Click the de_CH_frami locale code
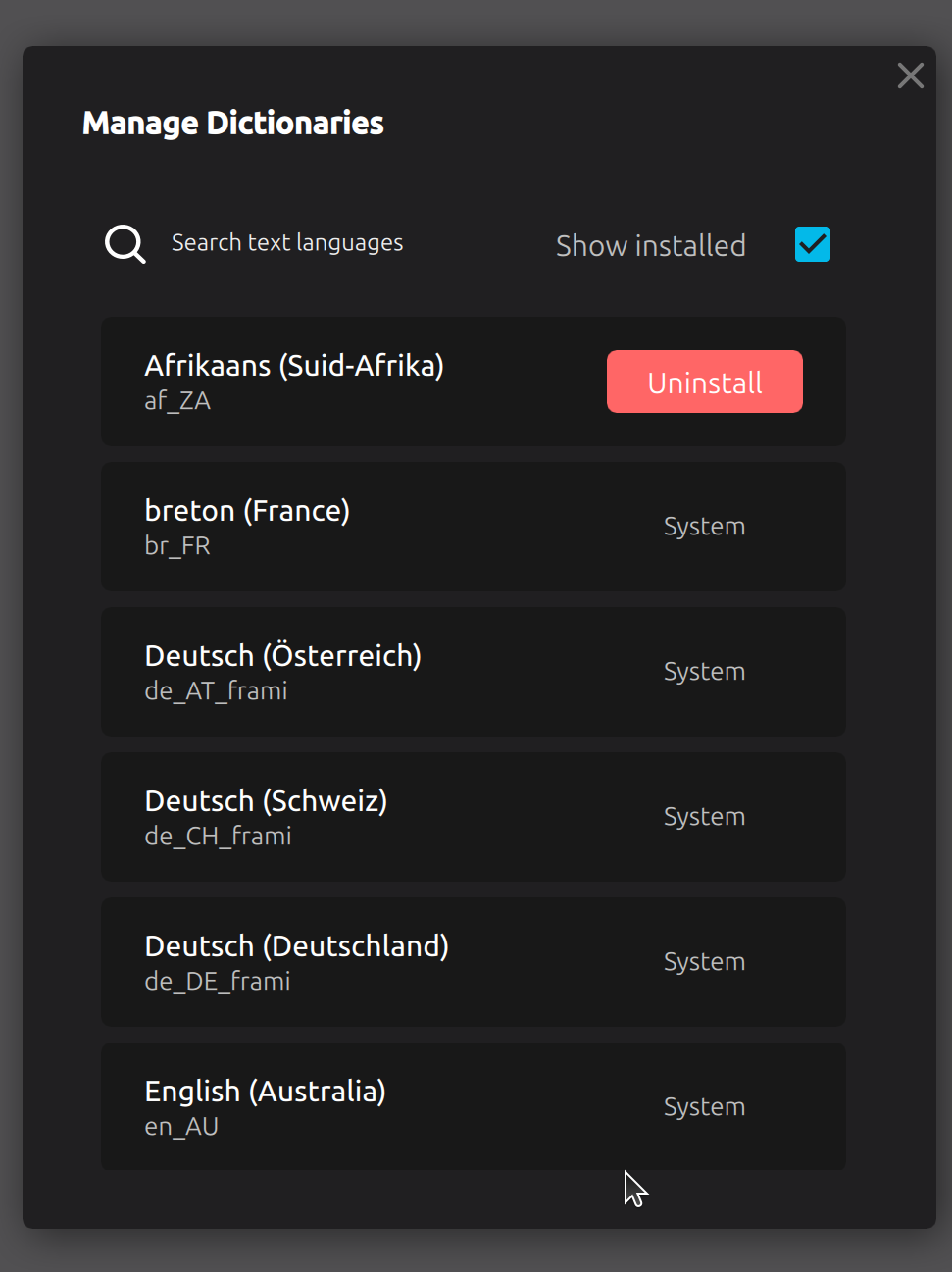 218,837
